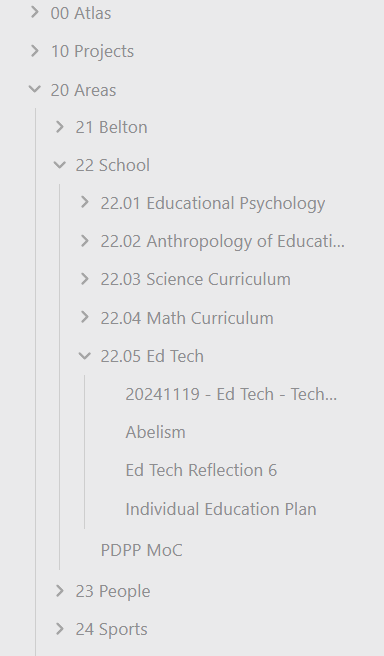Open the Ed Tech Reflection 6 note

point(201,470)
